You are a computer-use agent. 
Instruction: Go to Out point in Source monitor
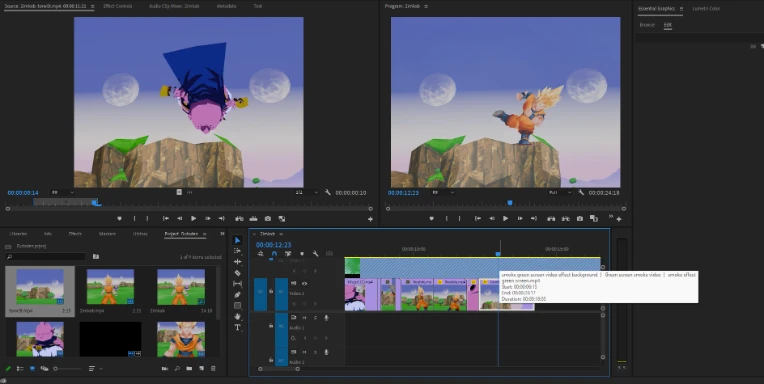222,219
